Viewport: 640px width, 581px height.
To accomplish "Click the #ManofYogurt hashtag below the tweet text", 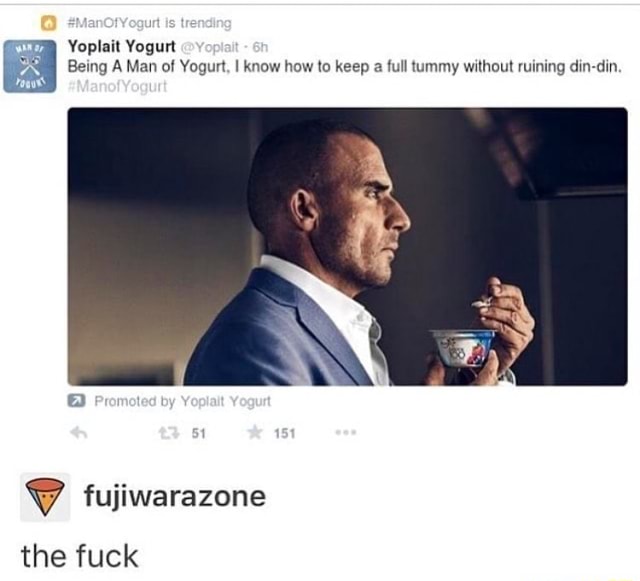I will (118, 86).
